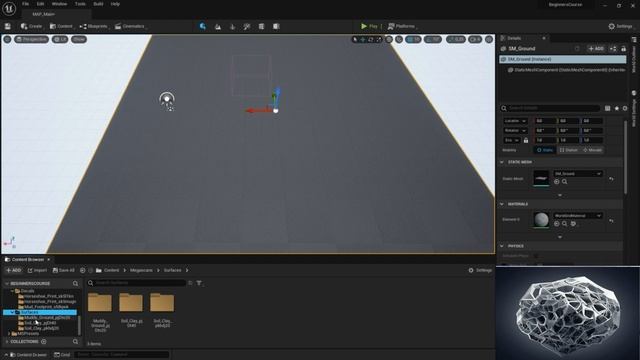This screenshot has width=640, height=360.
Task: Choose the Select objects tool in viewport
Action: point(355,40)
